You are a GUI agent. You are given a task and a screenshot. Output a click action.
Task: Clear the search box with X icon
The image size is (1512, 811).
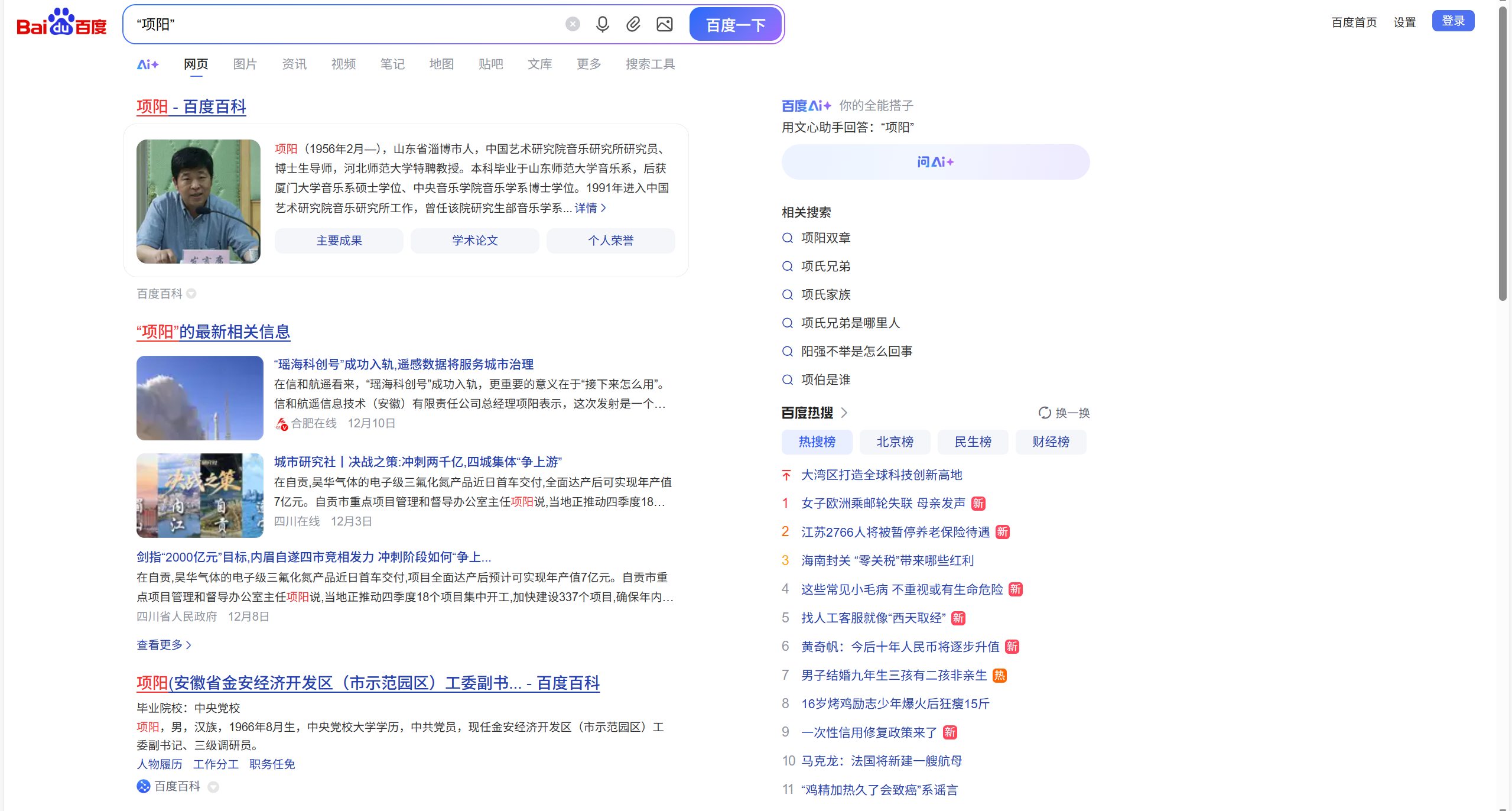[572, 24]
